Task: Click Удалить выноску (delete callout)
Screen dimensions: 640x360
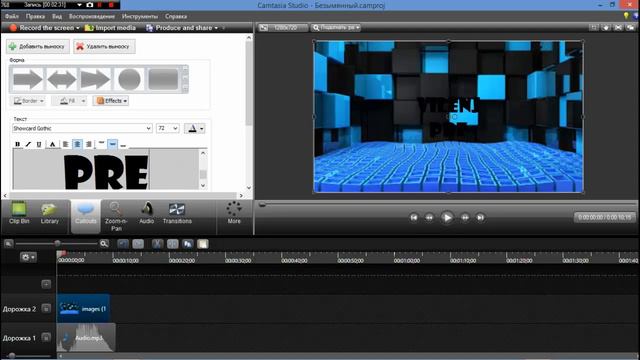Action: click(104, 46)
